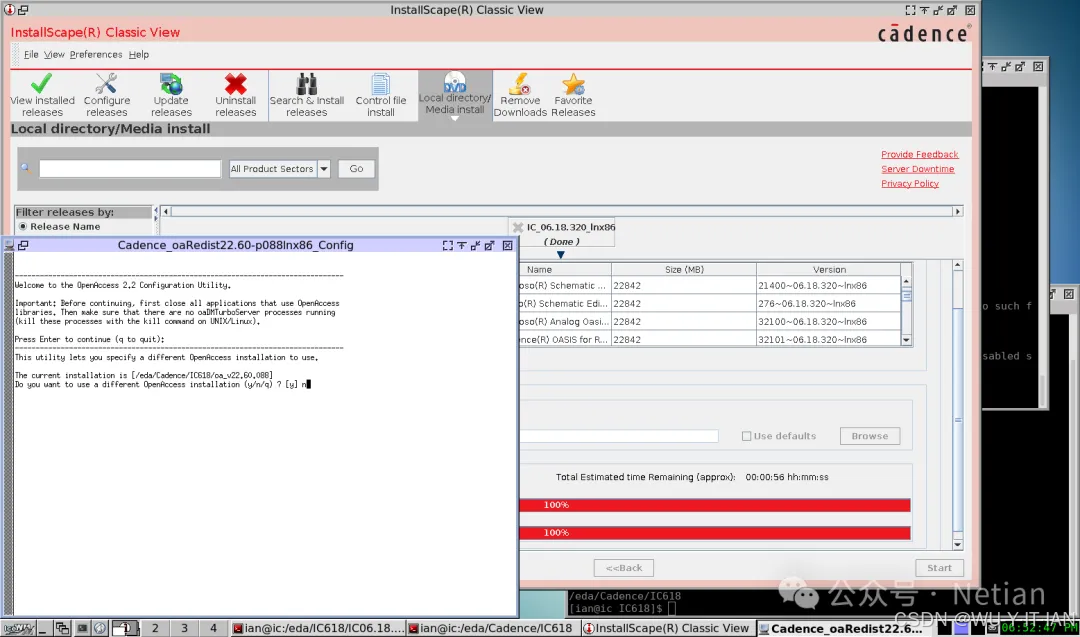Collapse the filter panel divider arrow
1080x637 pixels.
tap(156, 211)
